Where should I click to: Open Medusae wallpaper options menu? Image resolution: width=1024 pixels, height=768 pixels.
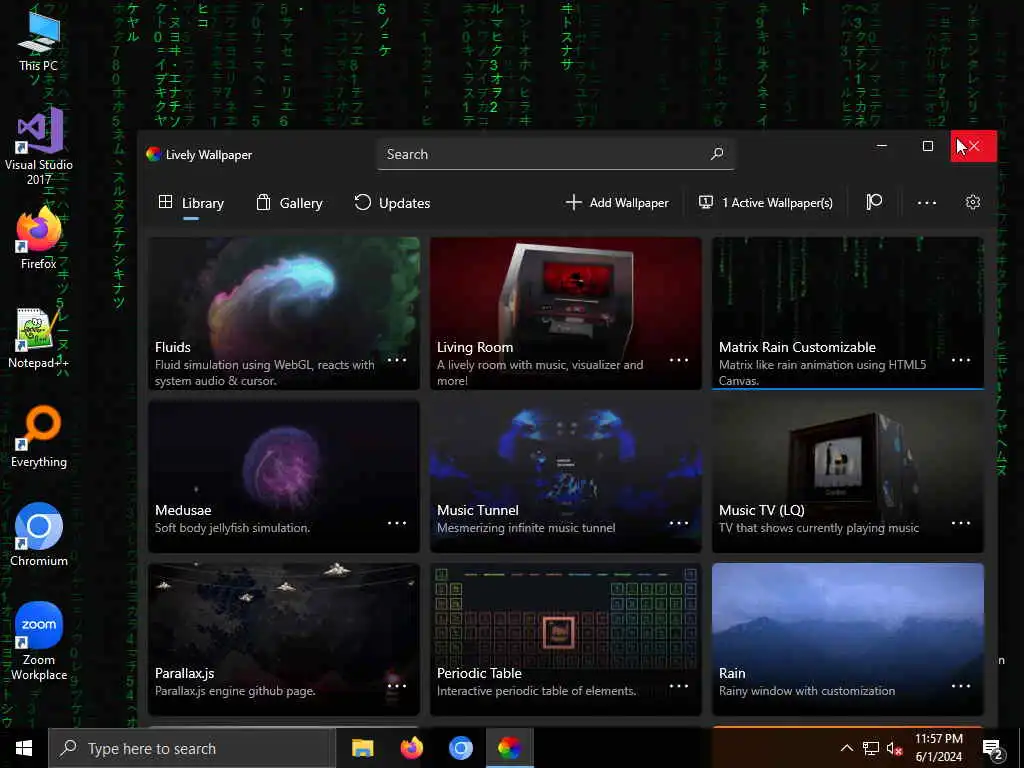[396, 523]
